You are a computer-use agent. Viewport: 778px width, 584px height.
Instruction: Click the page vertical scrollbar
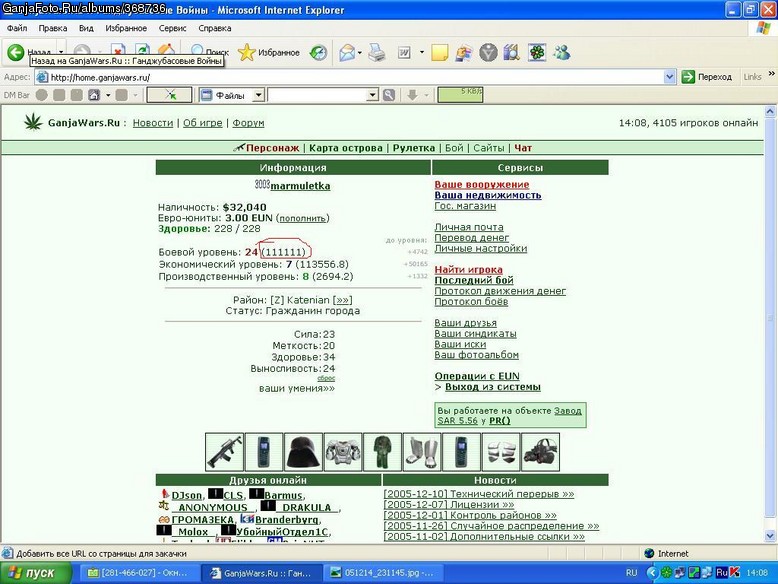(x=770, y=318)
